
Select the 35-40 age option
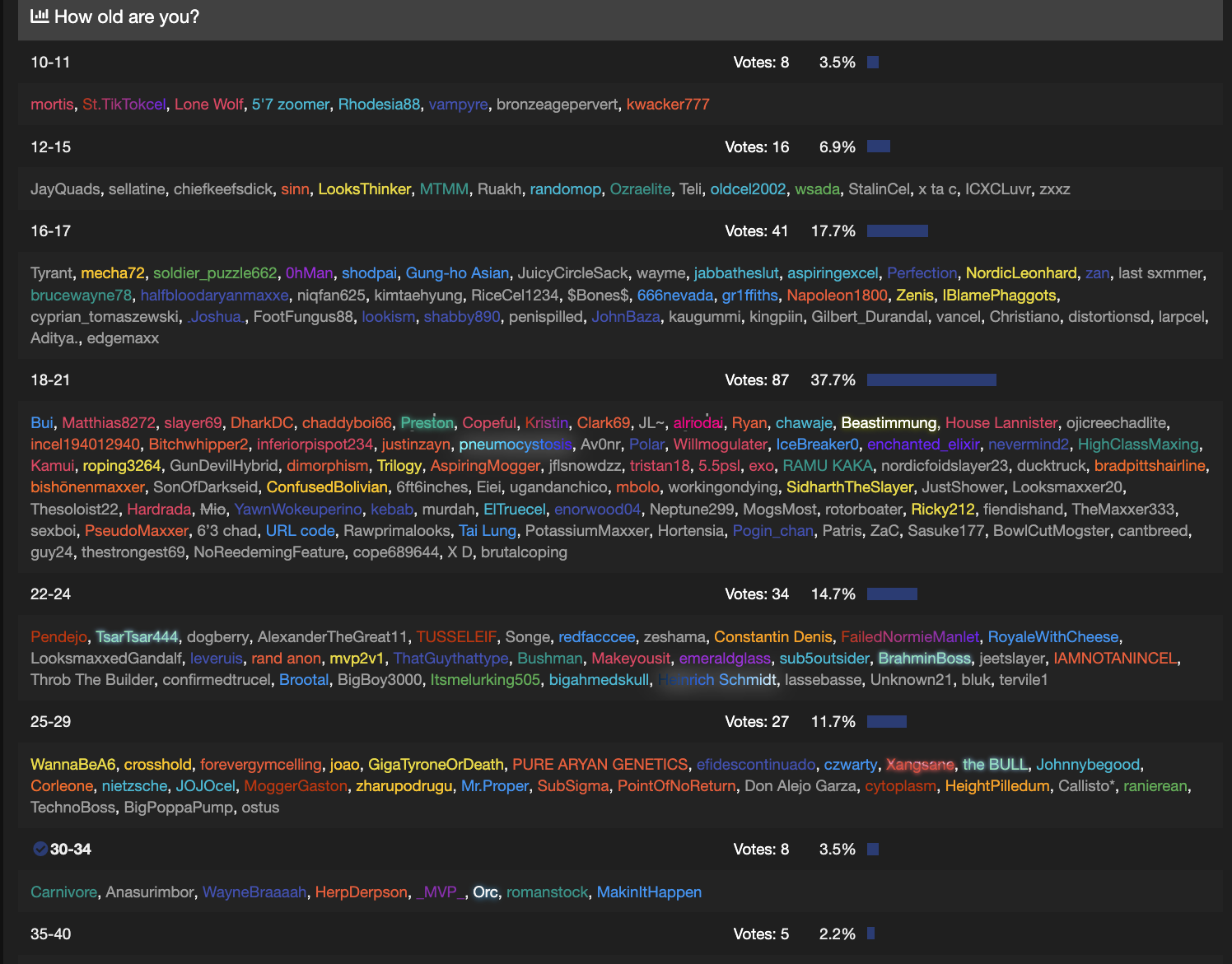tap(50, 934)
